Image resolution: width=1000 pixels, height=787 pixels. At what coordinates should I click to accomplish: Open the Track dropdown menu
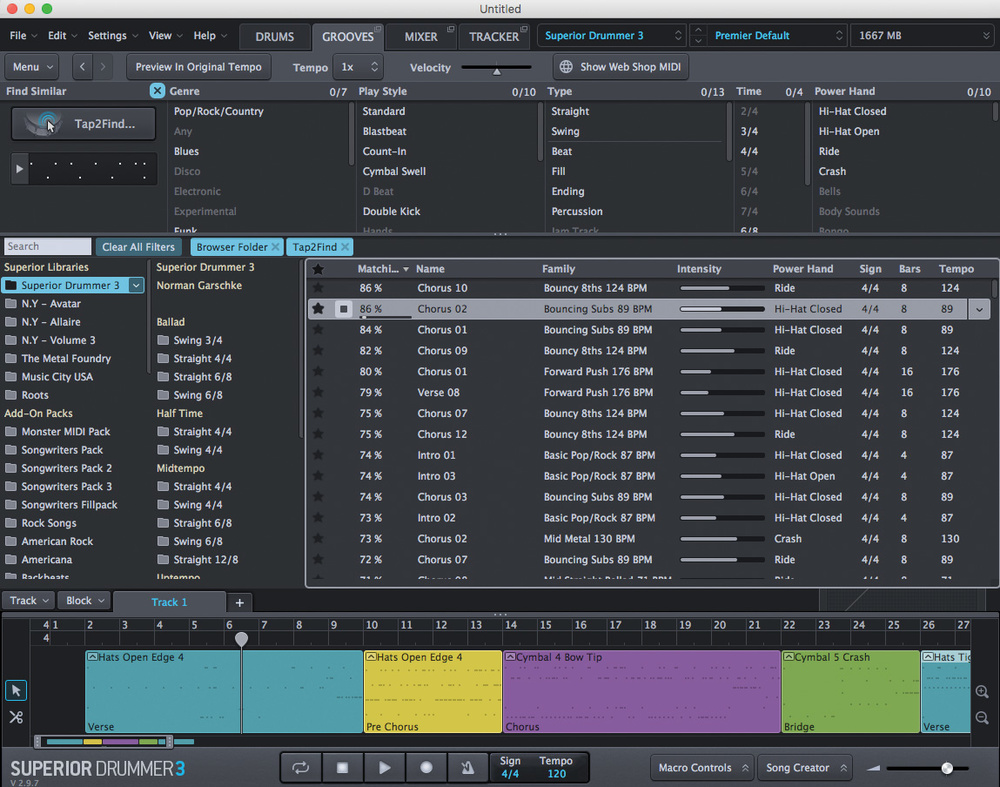coord(29,601)
